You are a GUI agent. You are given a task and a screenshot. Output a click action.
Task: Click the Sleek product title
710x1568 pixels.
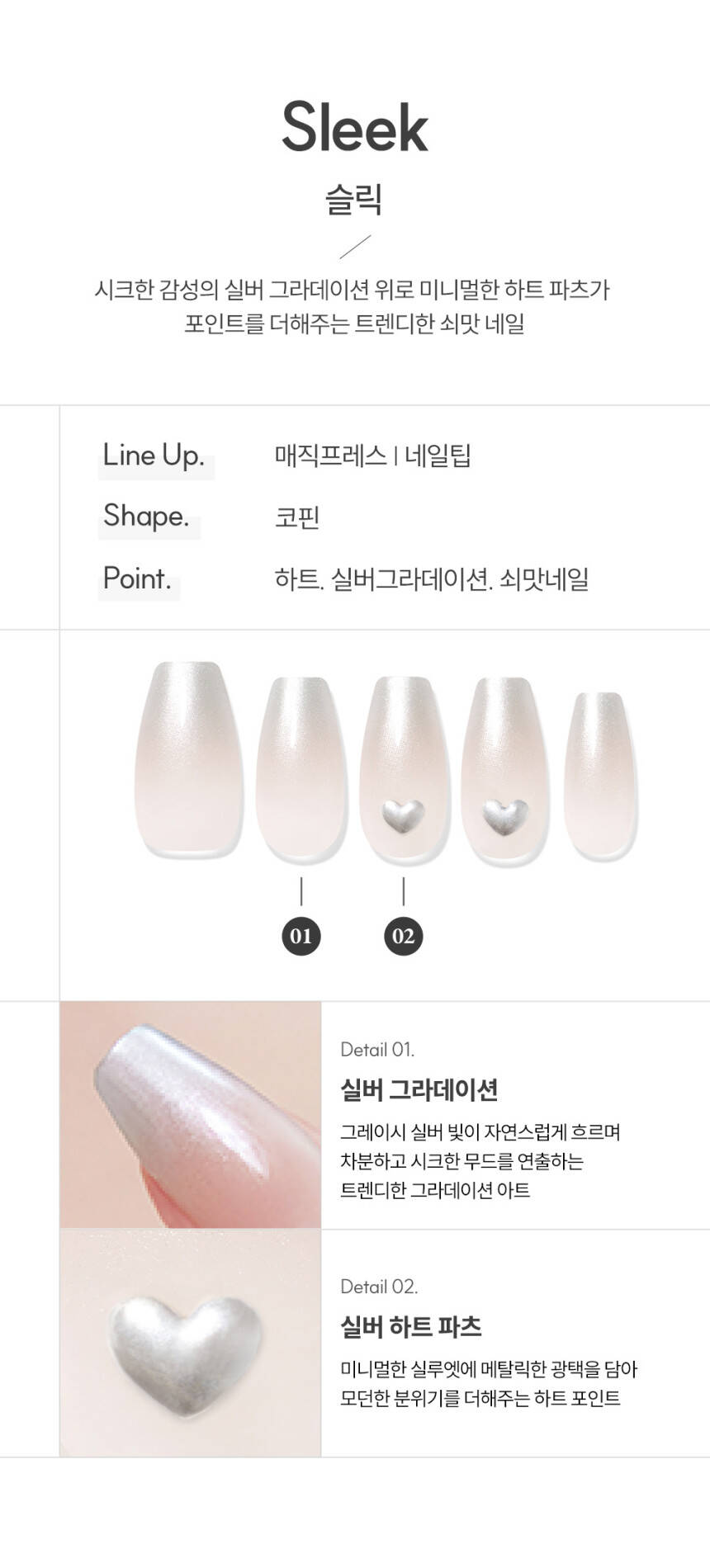point(355,128)
